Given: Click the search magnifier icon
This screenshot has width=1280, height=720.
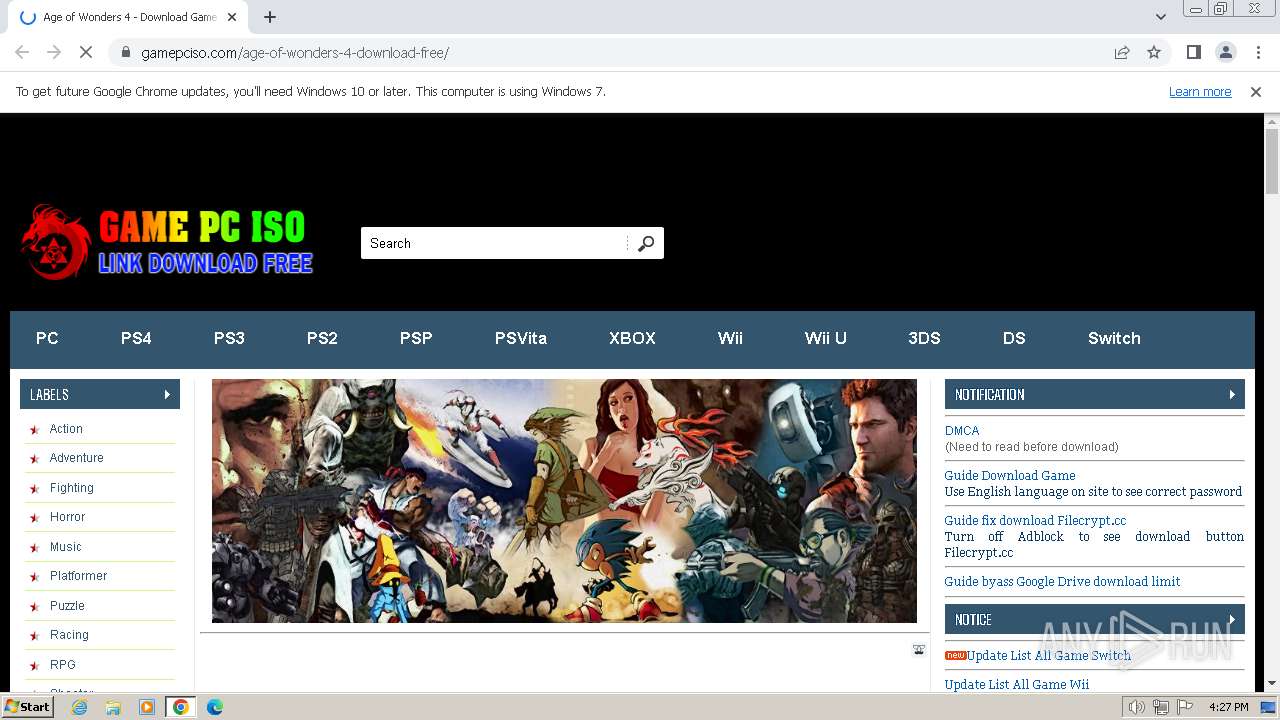Looking at the screenshot, I should tap(646, 243).
